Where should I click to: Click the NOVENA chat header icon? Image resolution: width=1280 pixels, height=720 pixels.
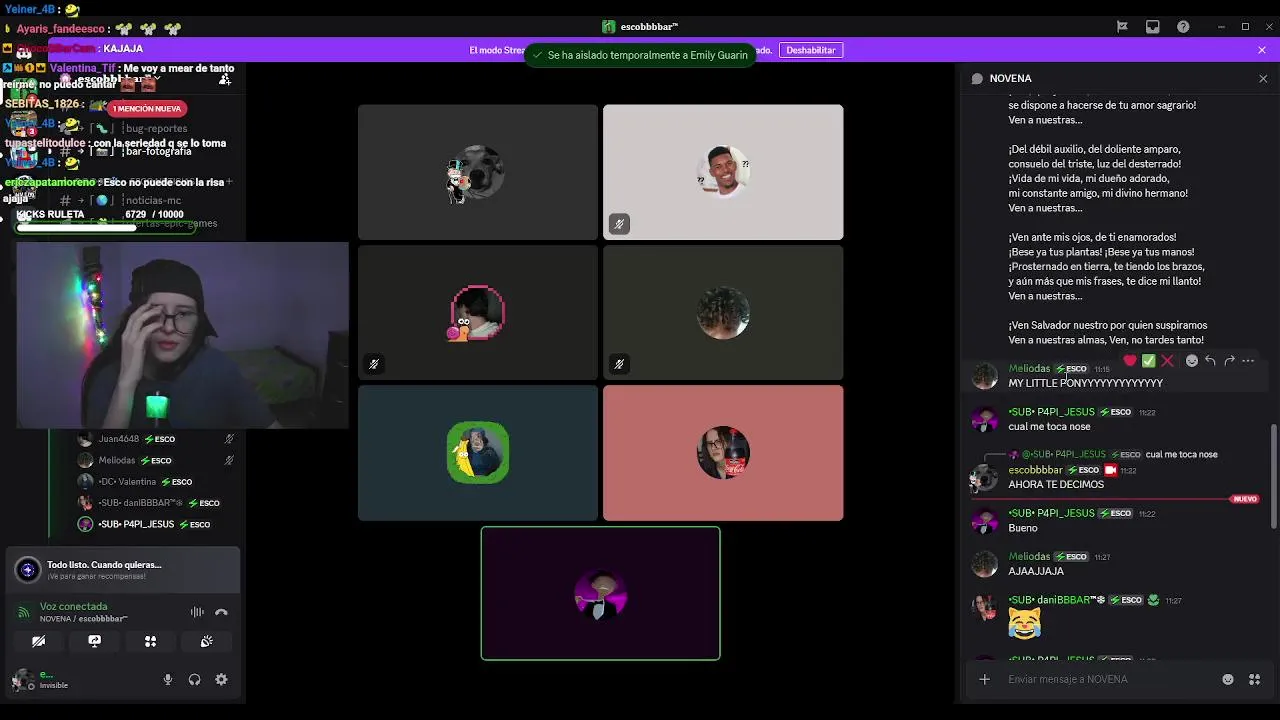977,78
